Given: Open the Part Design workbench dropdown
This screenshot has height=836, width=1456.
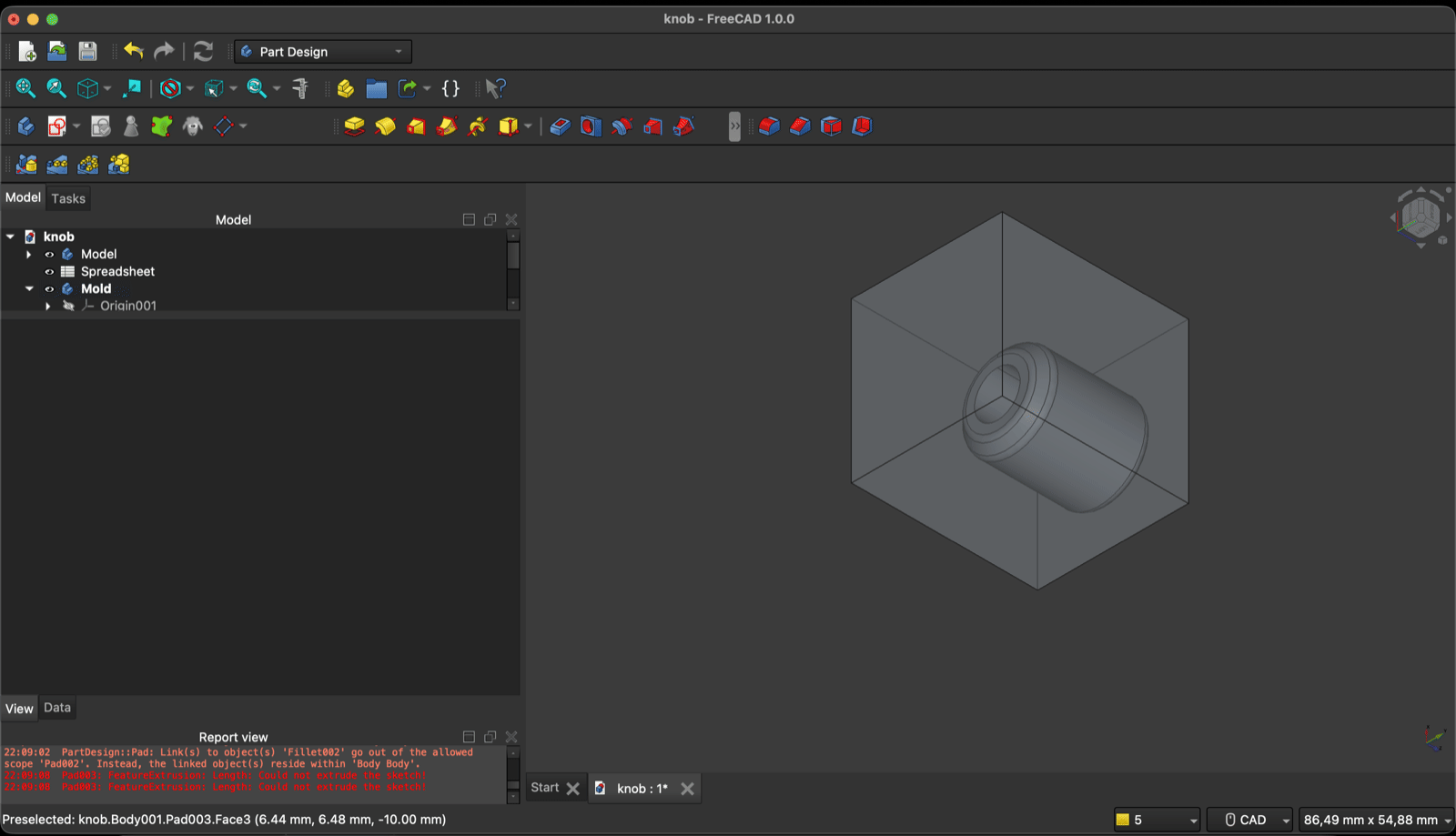Looking at the screenshot, I should click(x=323, y=52).
